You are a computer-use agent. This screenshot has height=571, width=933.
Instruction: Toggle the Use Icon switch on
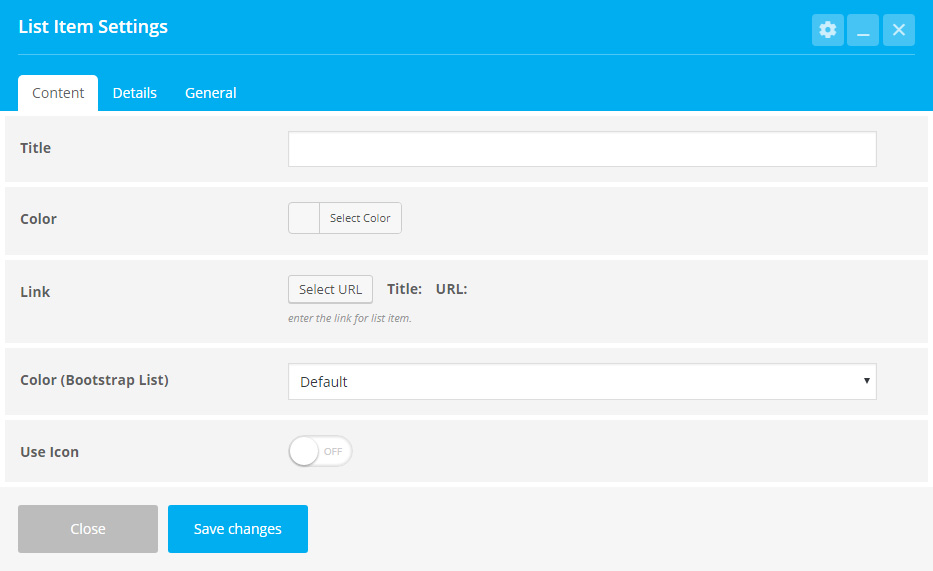click(320, 451)
